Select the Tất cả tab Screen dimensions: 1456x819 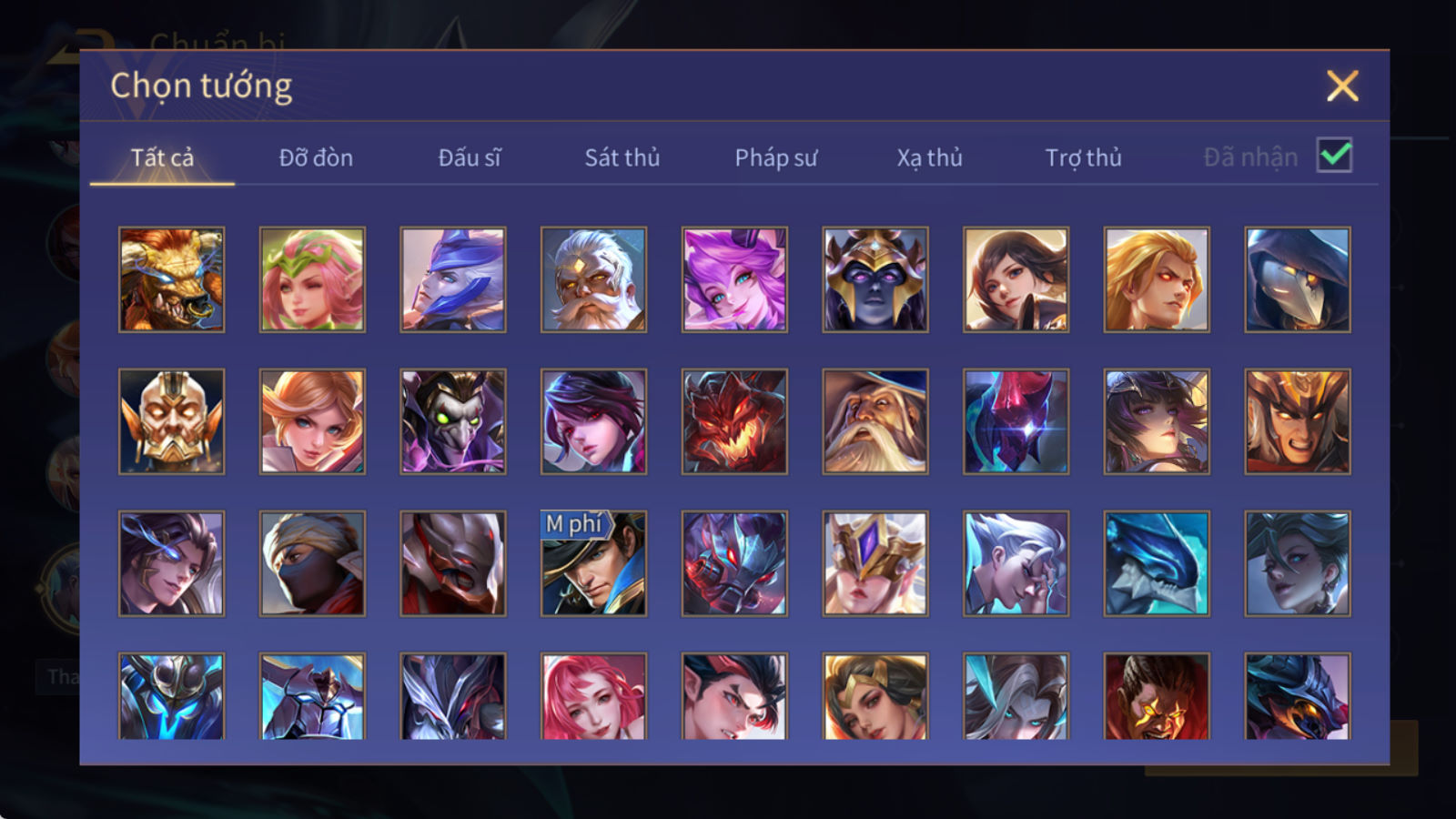(x=162, y=157)
